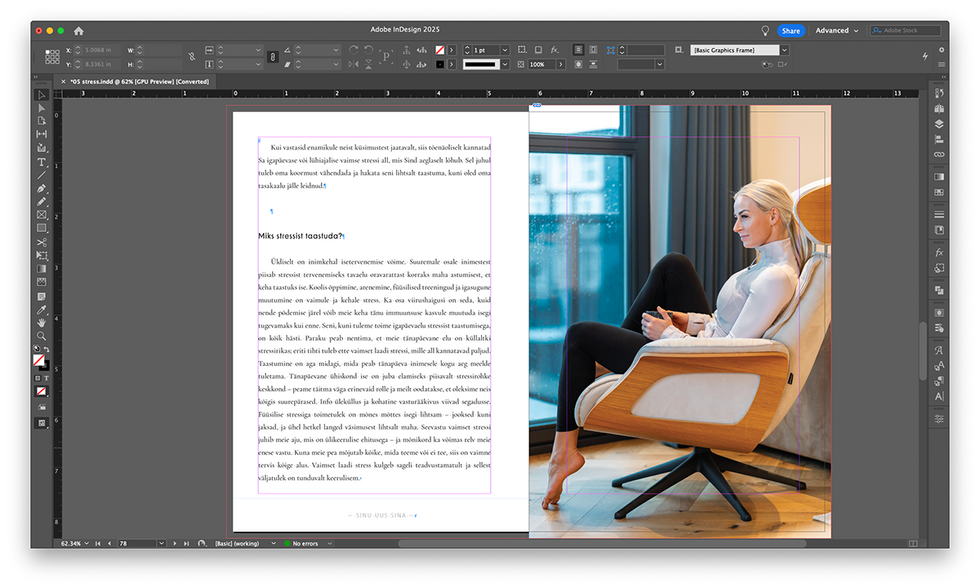The width and height of the screenshot is (980, 588).
Task: Switch to 05 stress.indd document tab
Action: click(139, 81)
